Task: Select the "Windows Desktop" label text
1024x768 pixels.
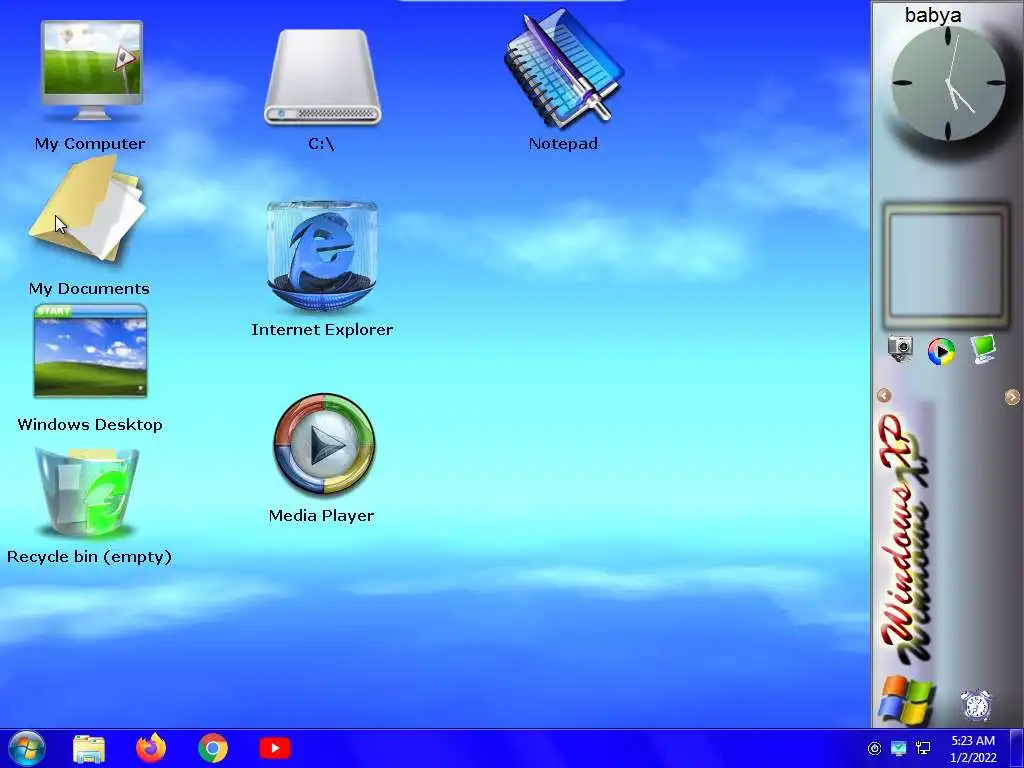Action: pos(90,424)
